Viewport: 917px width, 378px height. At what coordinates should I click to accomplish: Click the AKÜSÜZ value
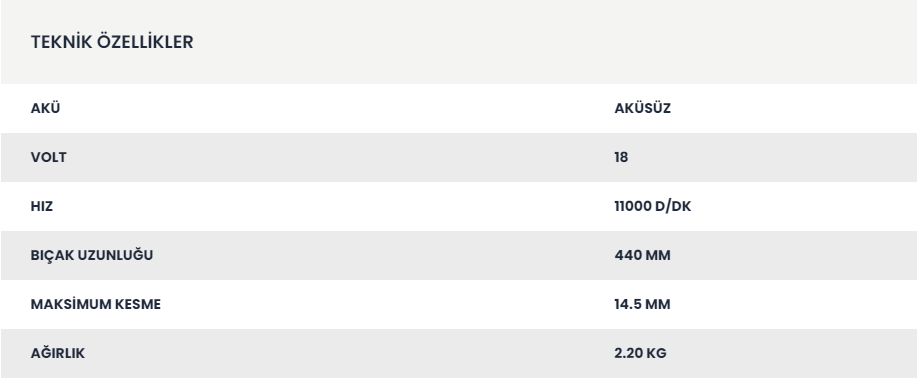[x=642, y=108]
